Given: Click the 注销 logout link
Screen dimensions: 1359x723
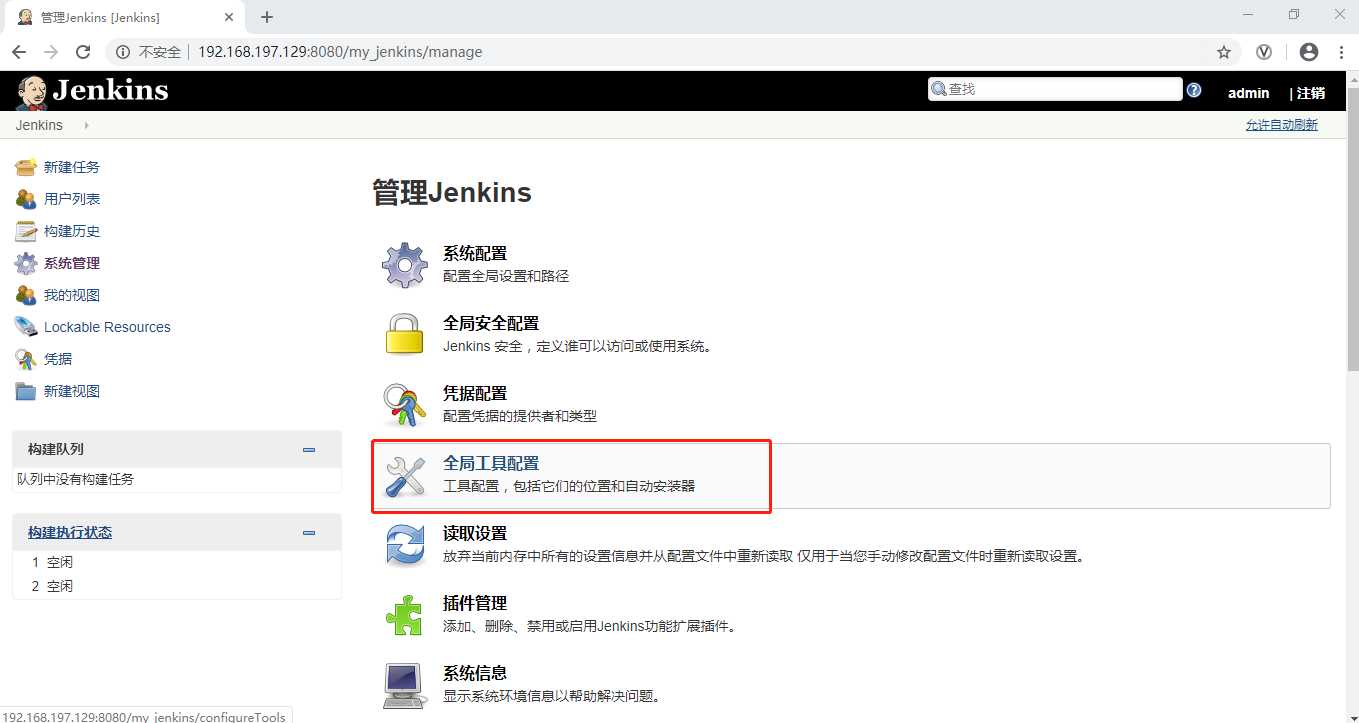Looking at the screenshot, I should pos(1310,93).
